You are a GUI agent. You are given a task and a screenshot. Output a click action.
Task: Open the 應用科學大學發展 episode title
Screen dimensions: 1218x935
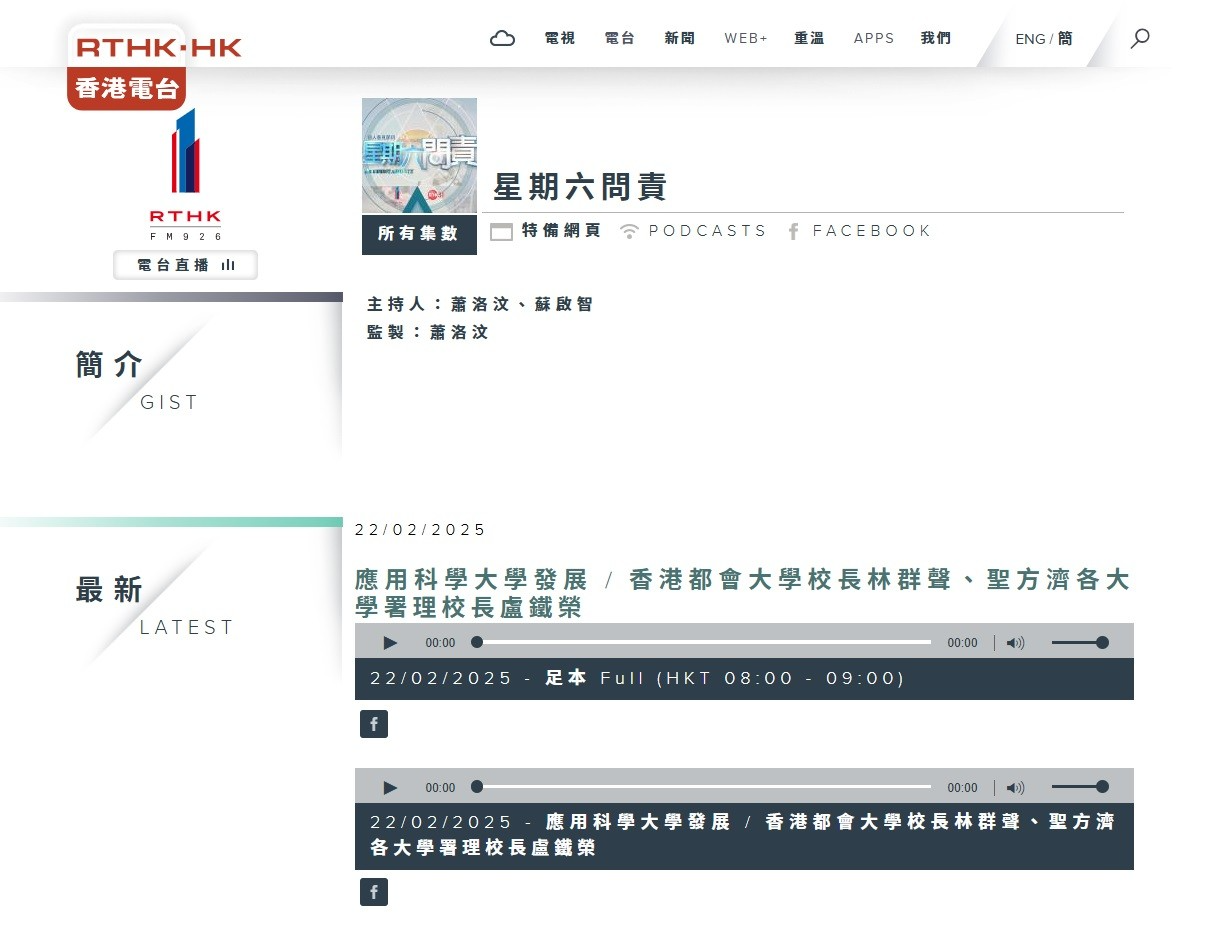click(743, 594)
